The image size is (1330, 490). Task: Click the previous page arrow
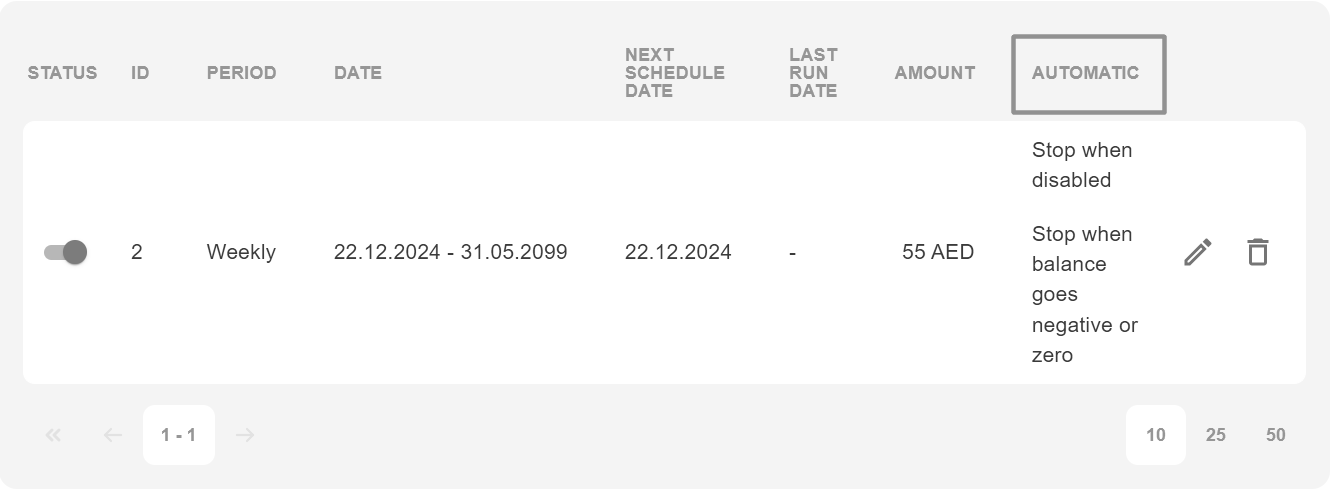pyautogui.click(x=113, y=435)
